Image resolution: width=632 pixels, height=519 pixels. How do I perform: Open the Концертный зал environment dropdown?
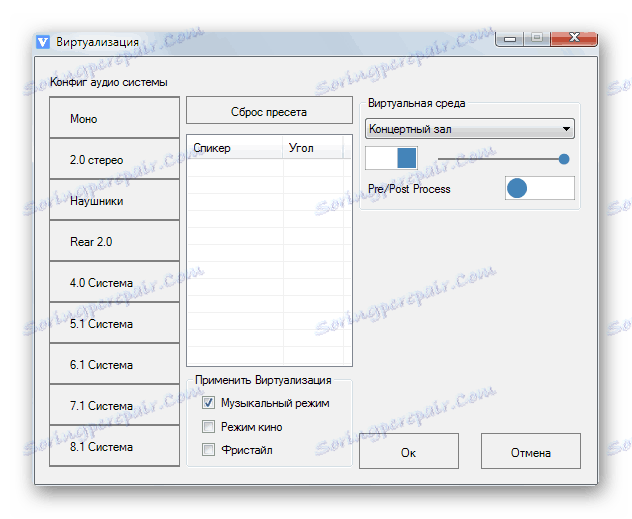470,129
